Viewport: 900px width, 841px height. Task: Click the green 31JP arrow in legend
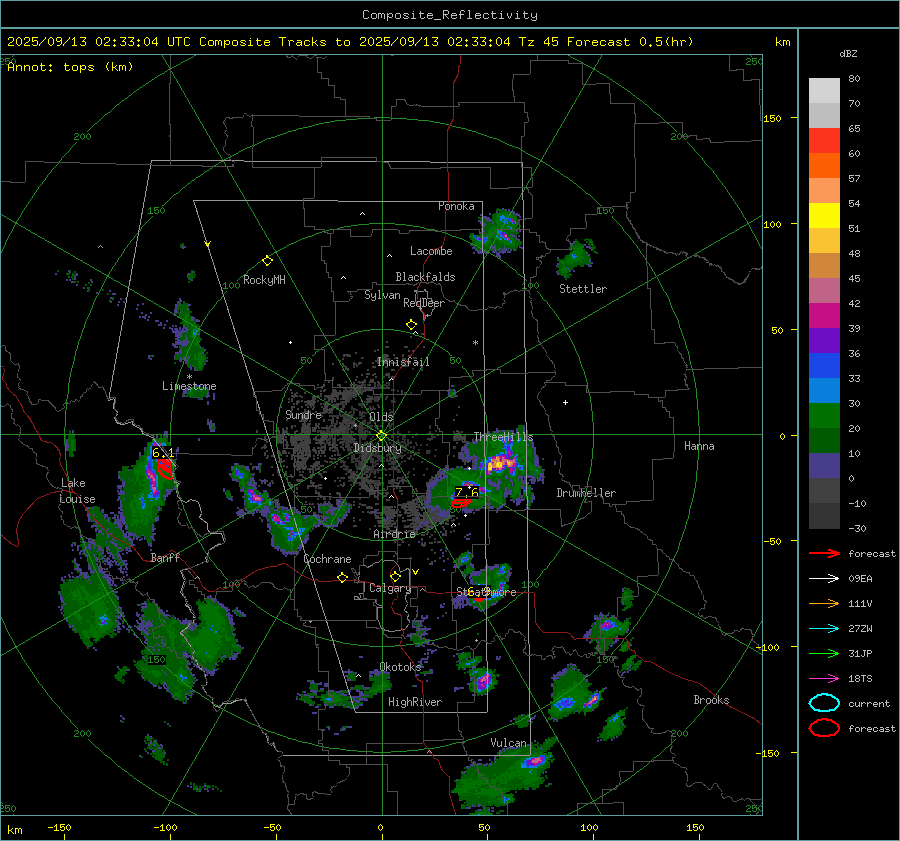tap(824, 653)
